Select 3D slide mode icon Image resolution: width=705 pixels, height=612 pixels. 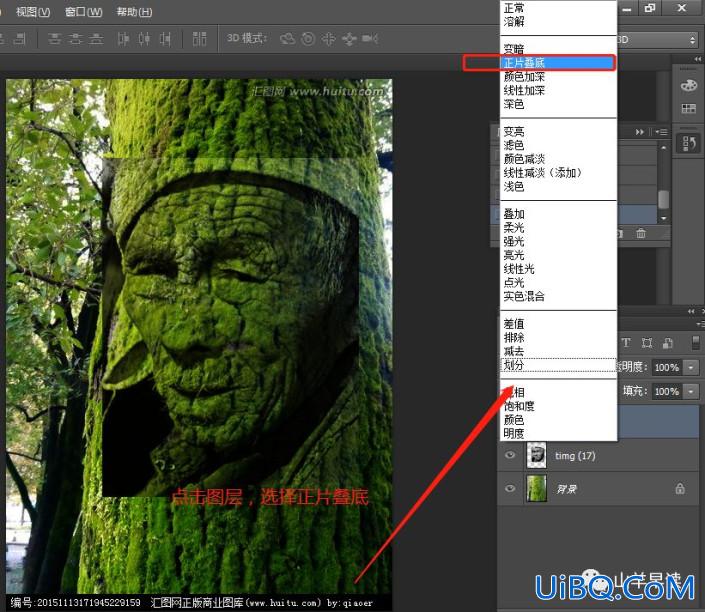(x=349, y=39)
